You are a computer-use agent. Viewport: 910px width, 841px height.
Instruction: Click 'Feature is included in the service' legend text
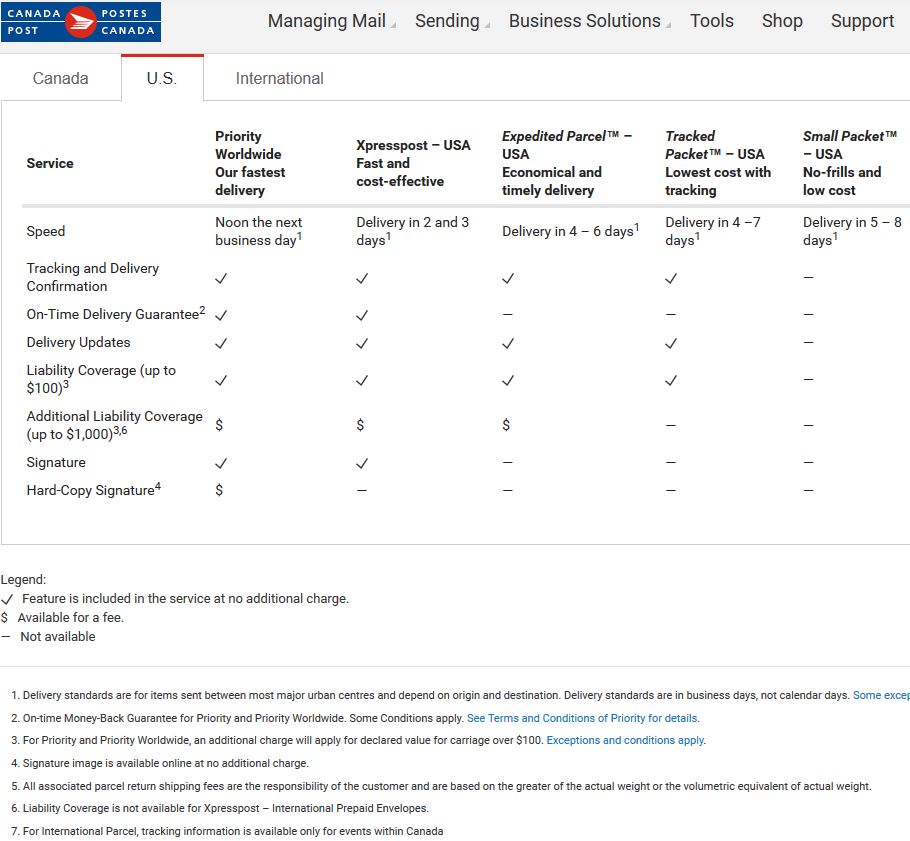point(185,598)
